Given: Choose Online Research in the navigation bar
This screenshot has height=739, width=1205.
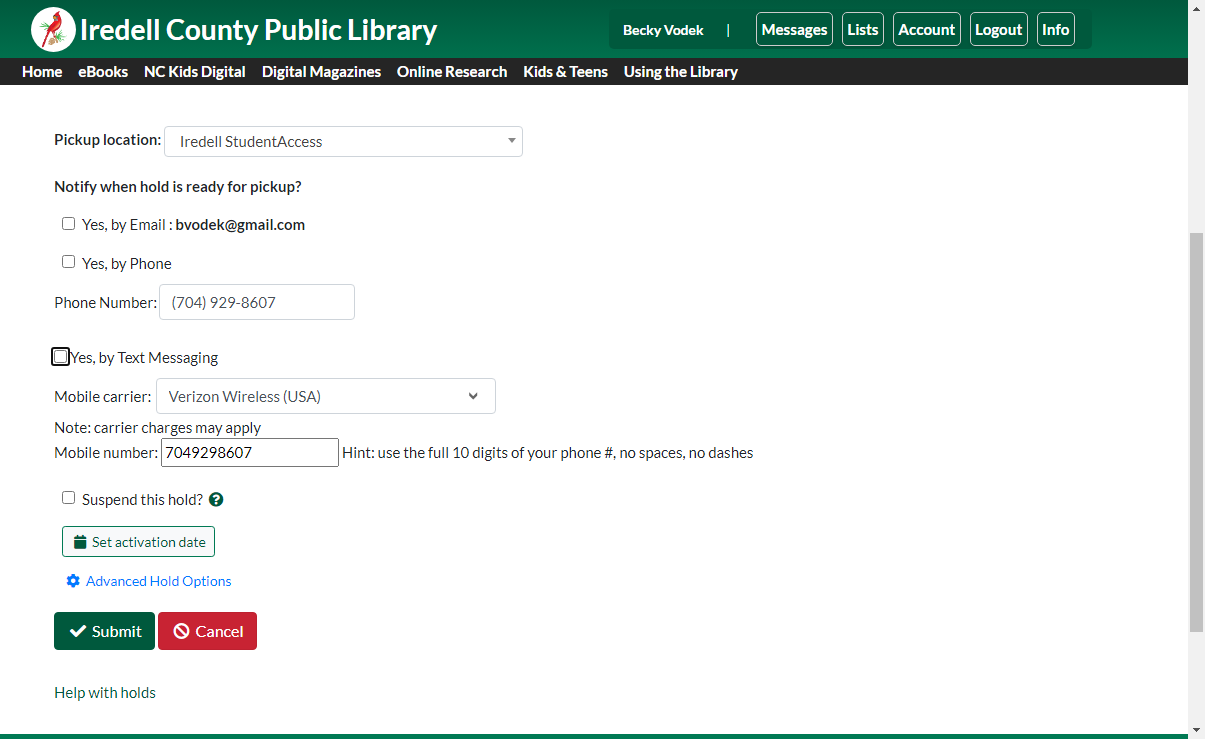Looking at the screenshot, I should [452, 72].
